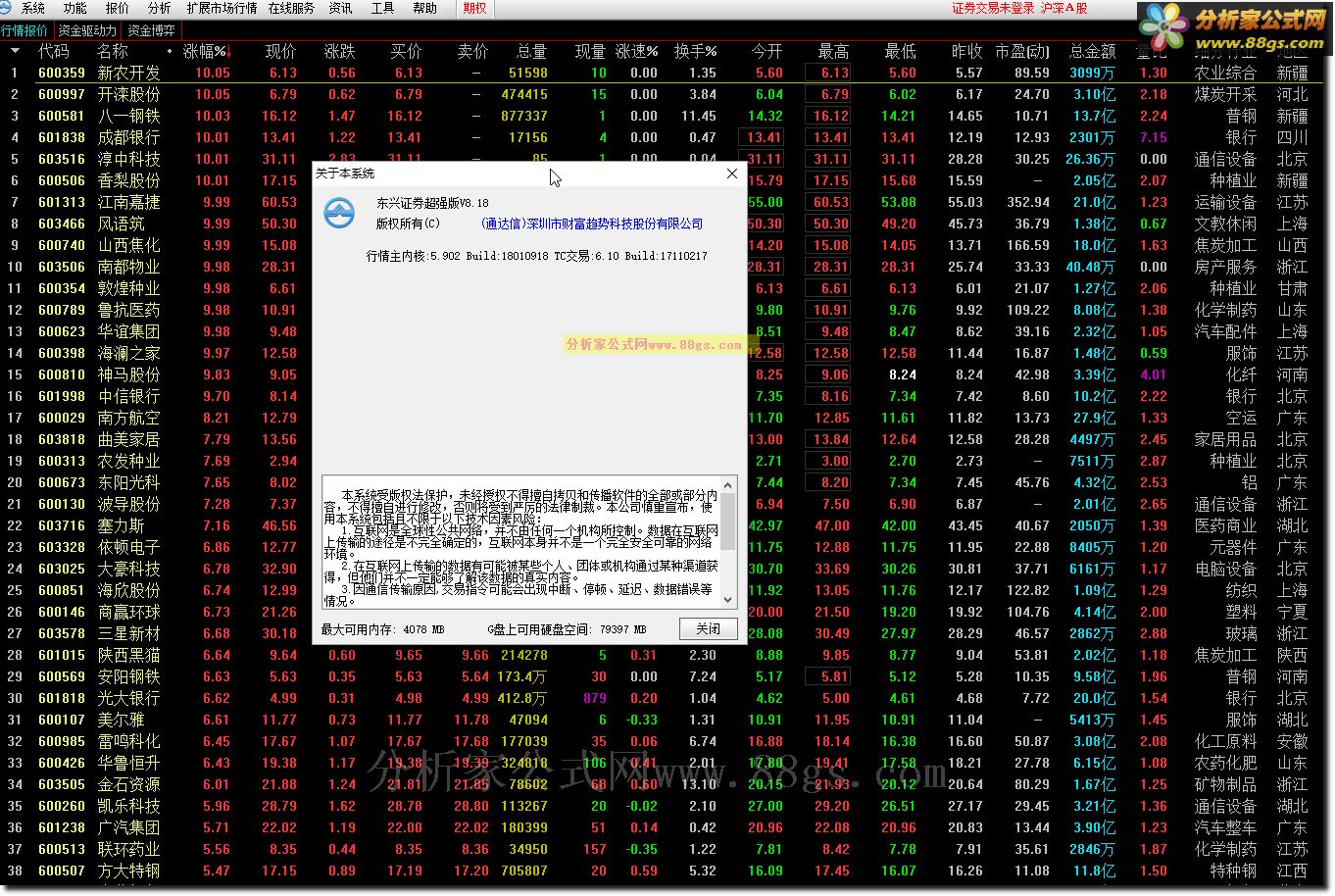Select stock row 南方航空
1335x896 pixels.
coord(128,418)
